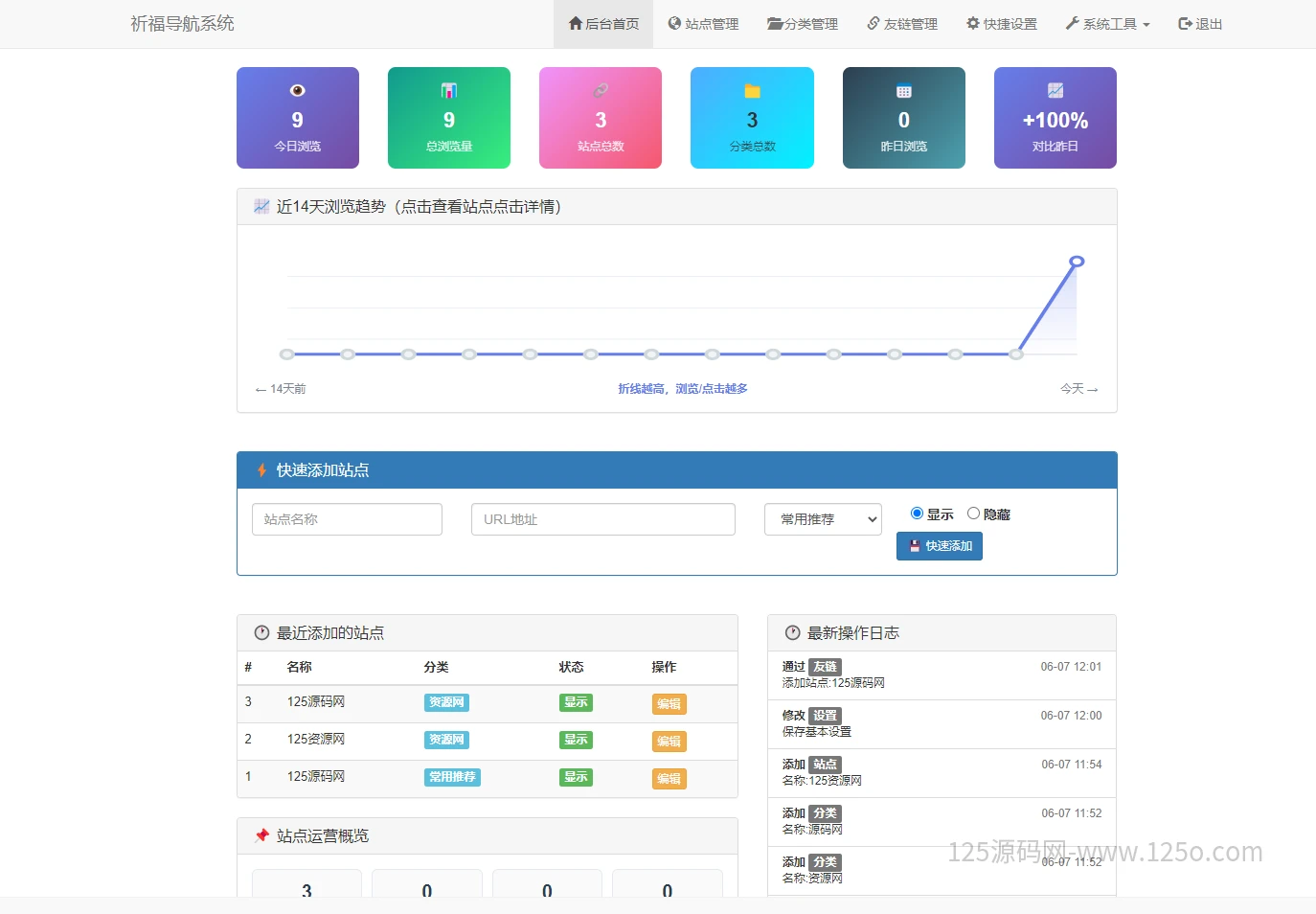This screenshot has width=1316, height=914.
Task: Click 名称 column header in sites table
Action: click(x=300, y=667)
